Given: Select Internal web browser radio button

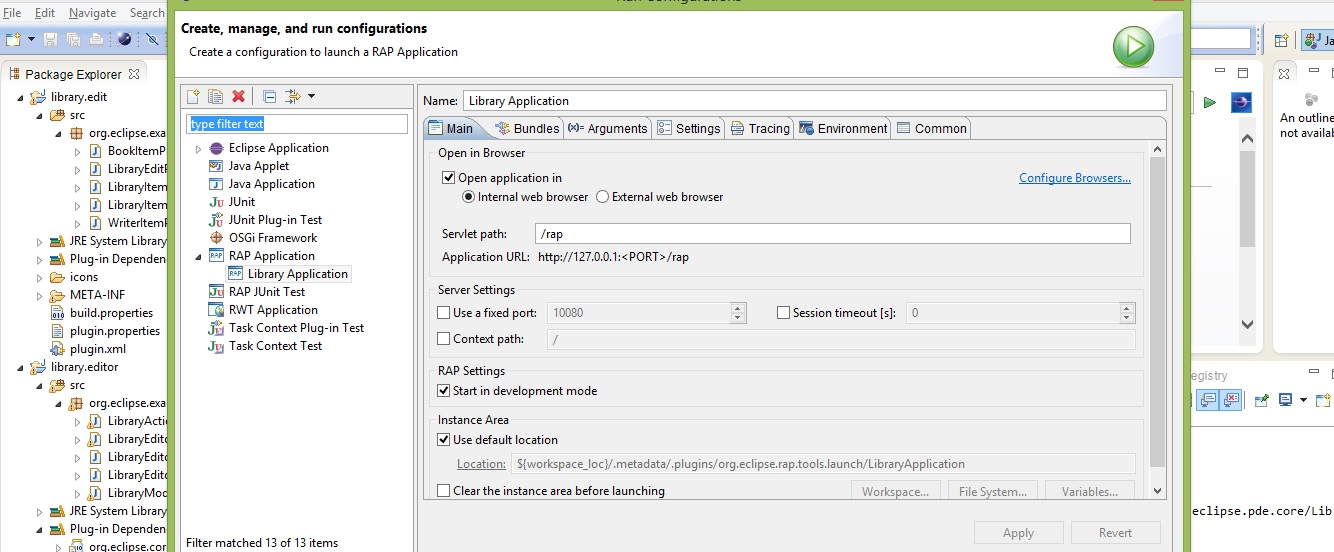Looking at the screenshot, I should click(467, 197).
